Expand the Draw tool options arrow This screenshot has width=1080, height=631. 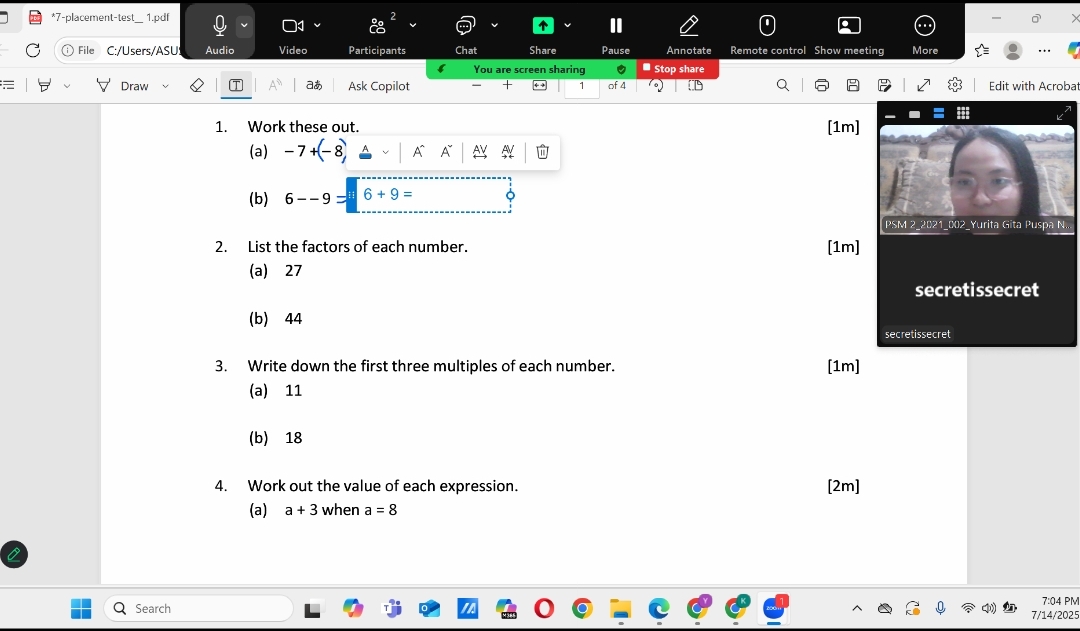(165, 86)
